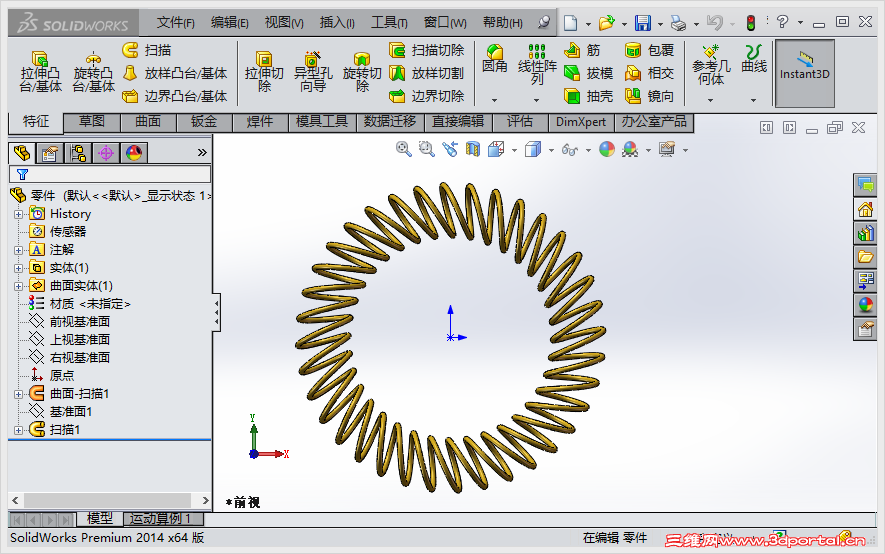Screen dimensions: 885x554
Task: Click the Edit Appearance color ball icon
Action: (607, 150)
